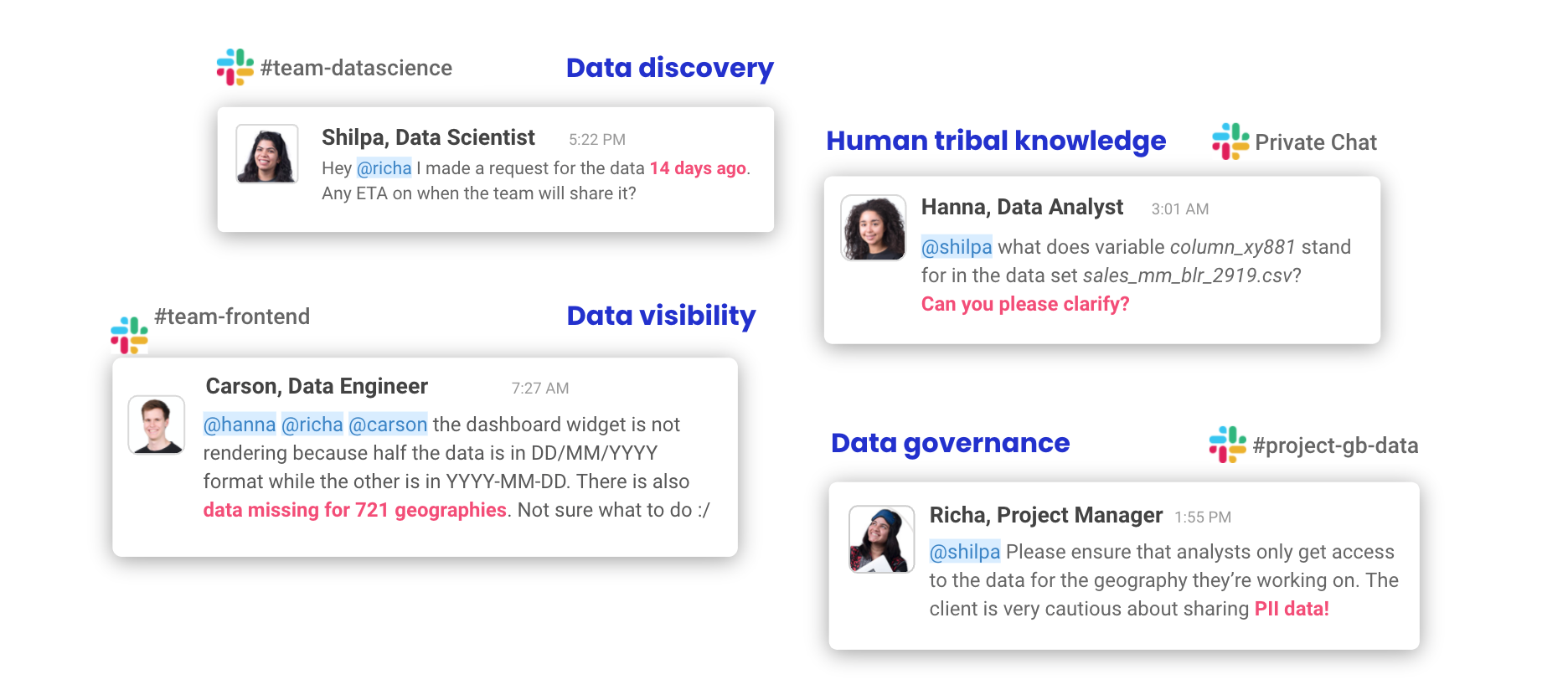Click Carson's profile photo
The width and height of the screenshot is (1568, 695).
(157, 425)
